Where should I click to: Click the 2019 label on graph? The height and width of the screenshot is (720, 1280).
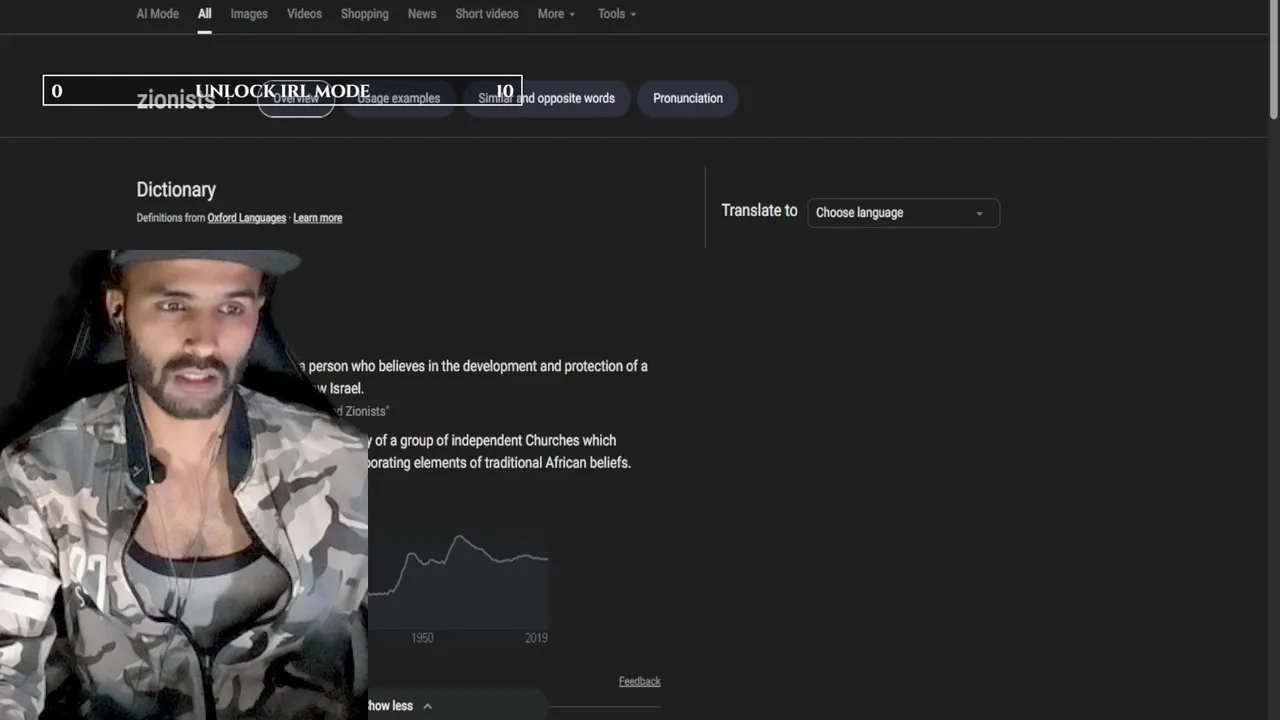coord(536,638)
